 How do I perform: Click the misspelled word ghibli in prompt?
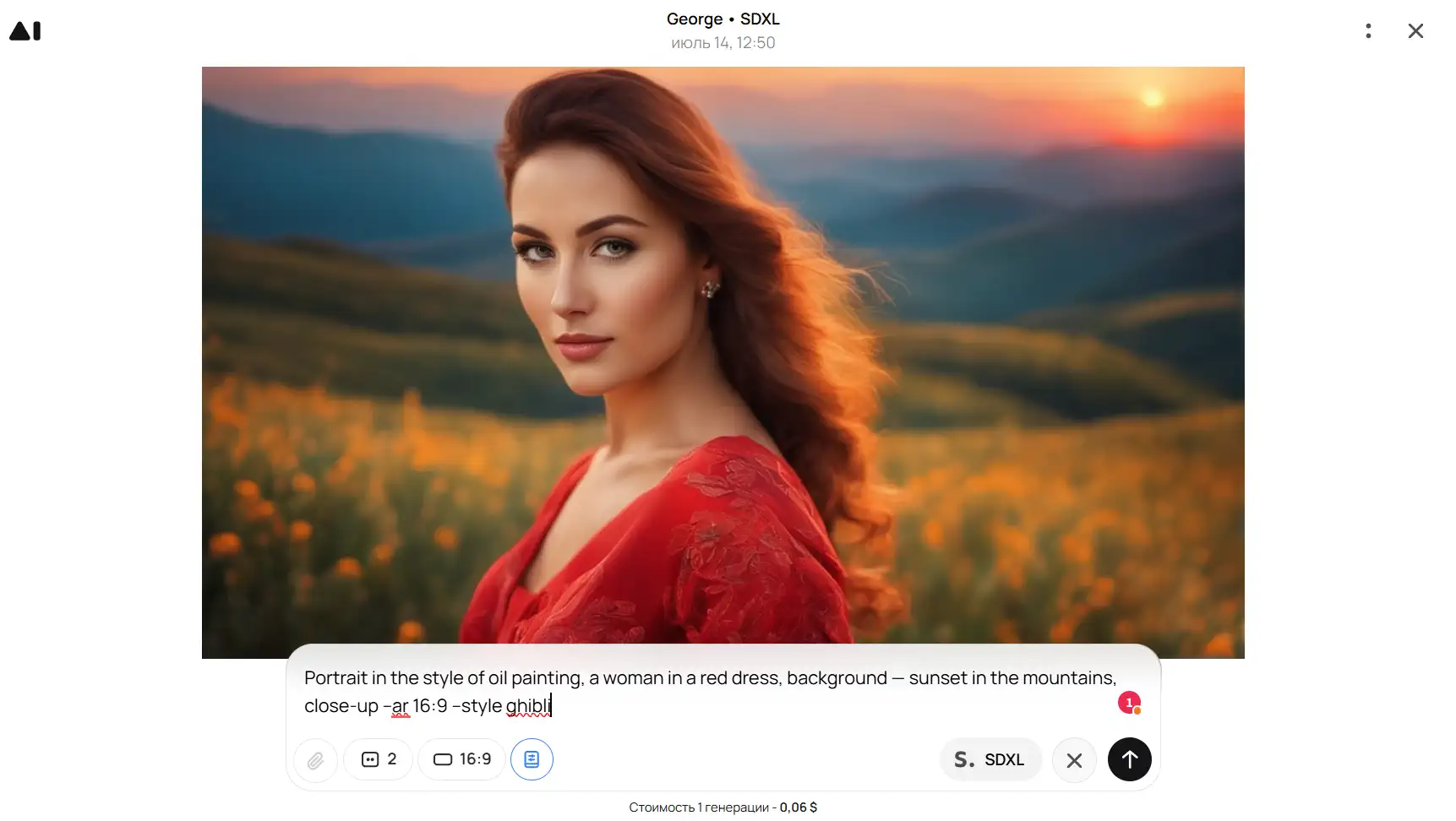[528, 706]
